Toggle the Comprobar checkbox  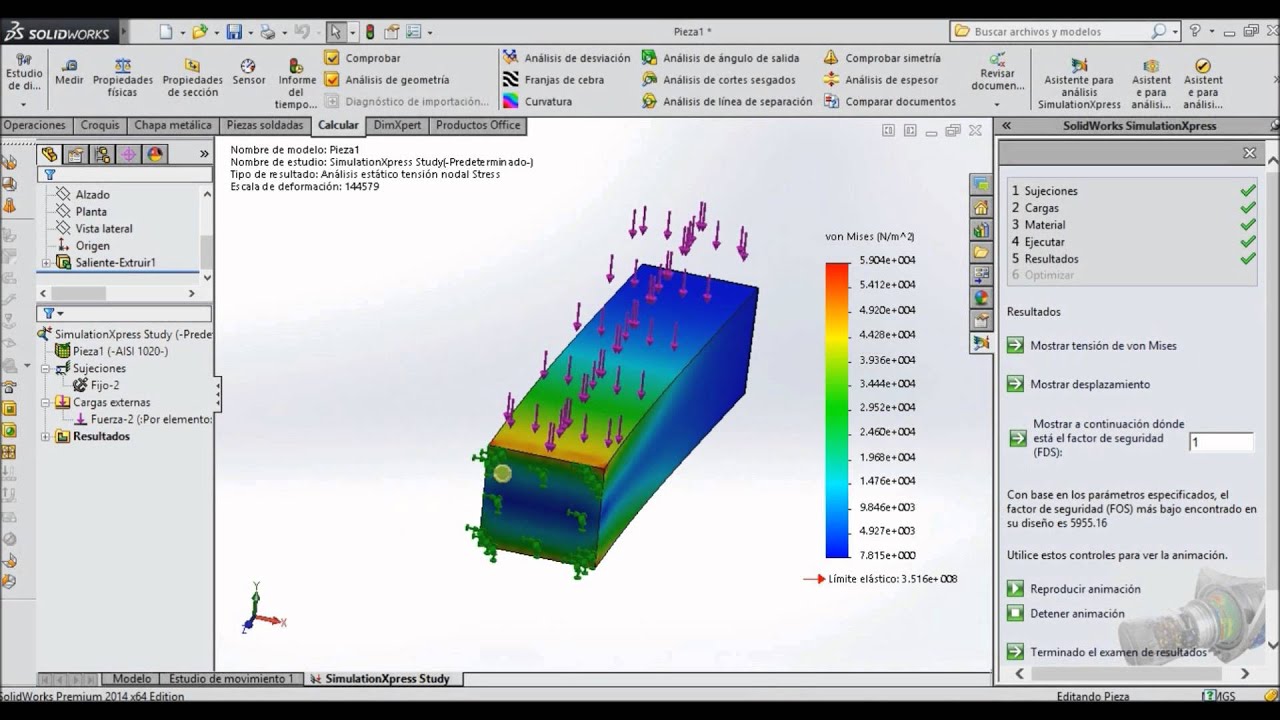point(332,58)
